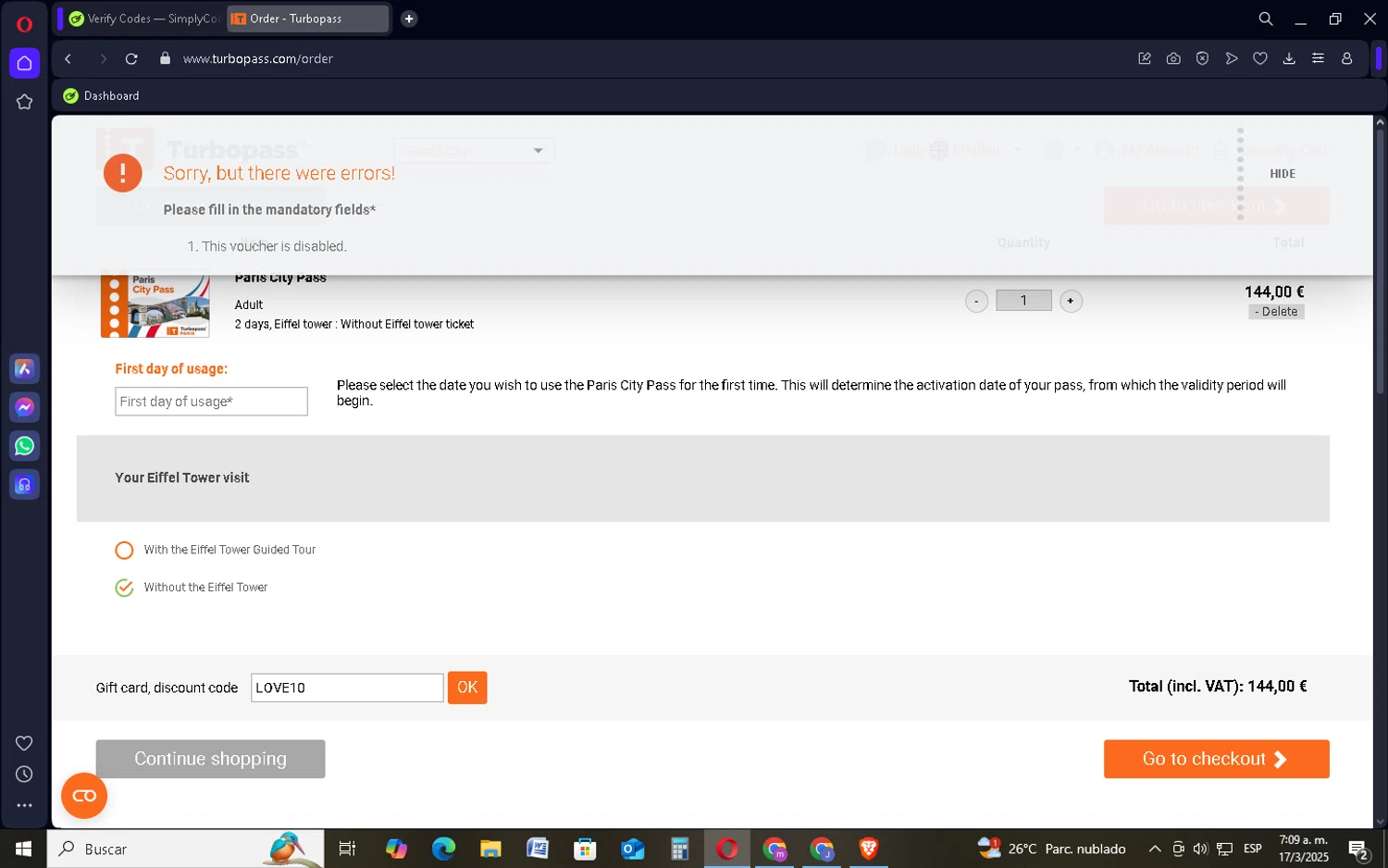Open the sidebar player headphones icon
Image resolution: width=1388 pixels, height=868 pixels.
25,485
